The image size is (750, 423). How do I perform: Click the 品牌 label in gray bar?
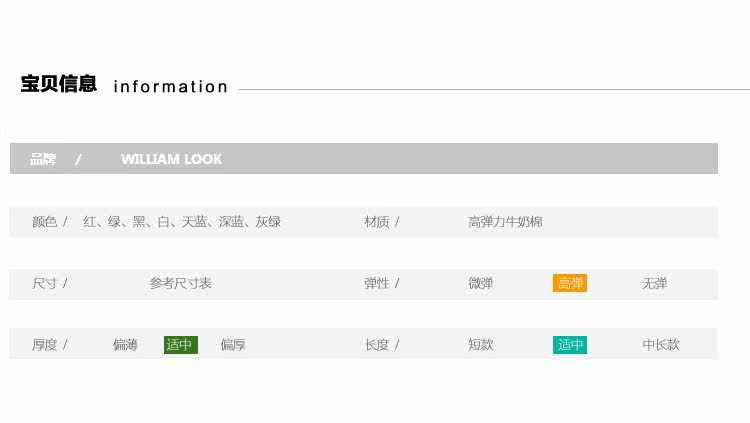(43, 159)
